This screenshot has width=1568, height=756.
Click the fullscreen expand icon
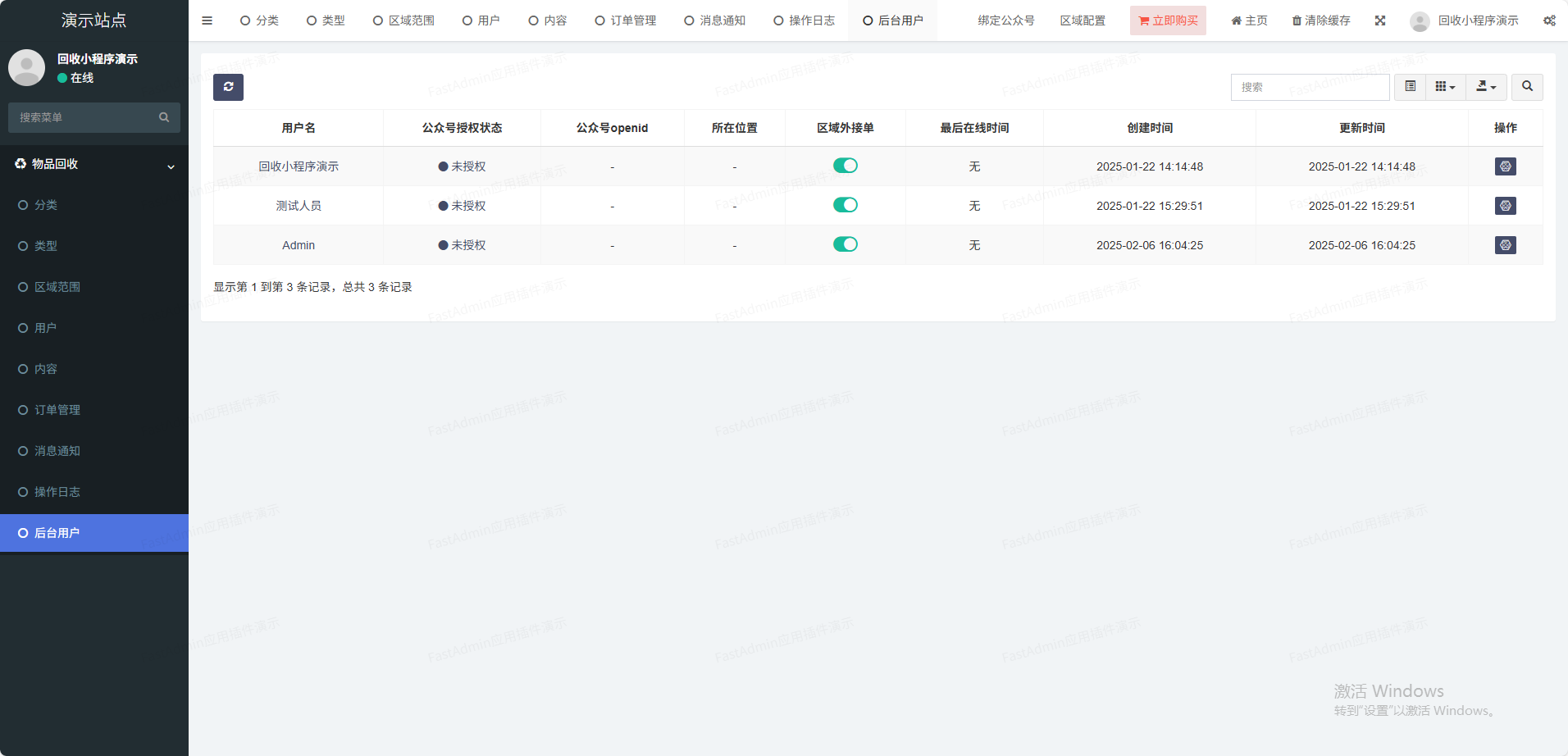[1380, 20]
